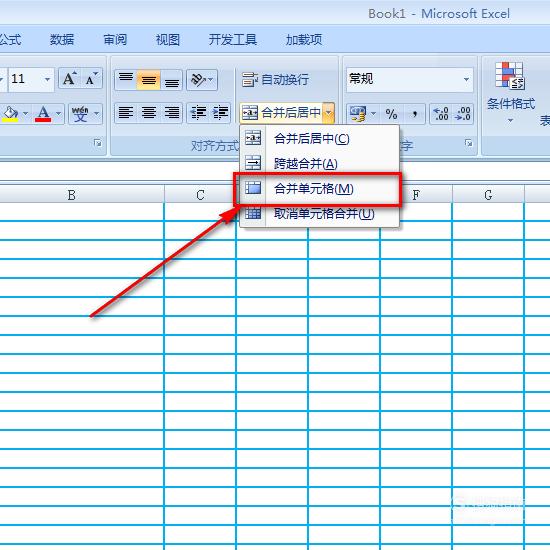Open the 条件格式 conditional formatting menu
The width and height of the screenshot is (550, 550).
click(x=510, y=92)
